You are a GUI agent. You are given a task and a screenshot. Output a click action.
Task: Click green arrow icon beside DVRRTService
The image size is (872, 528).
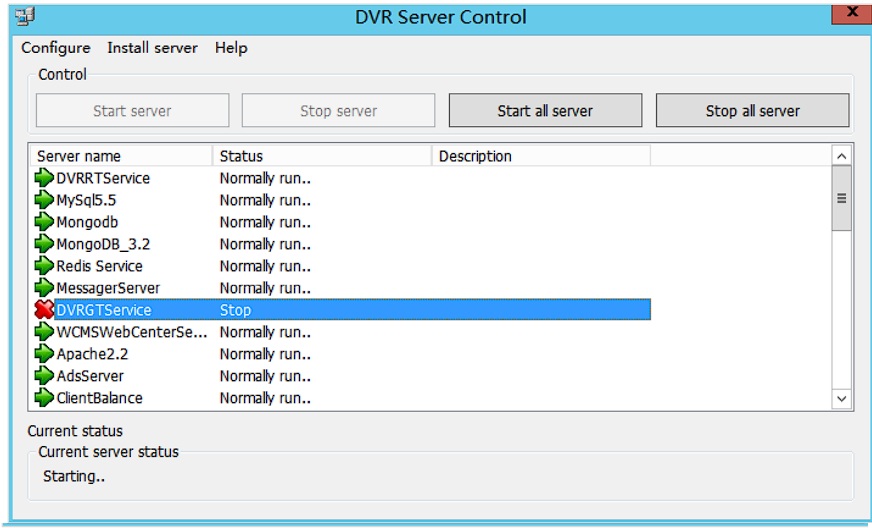click(44, 177)
